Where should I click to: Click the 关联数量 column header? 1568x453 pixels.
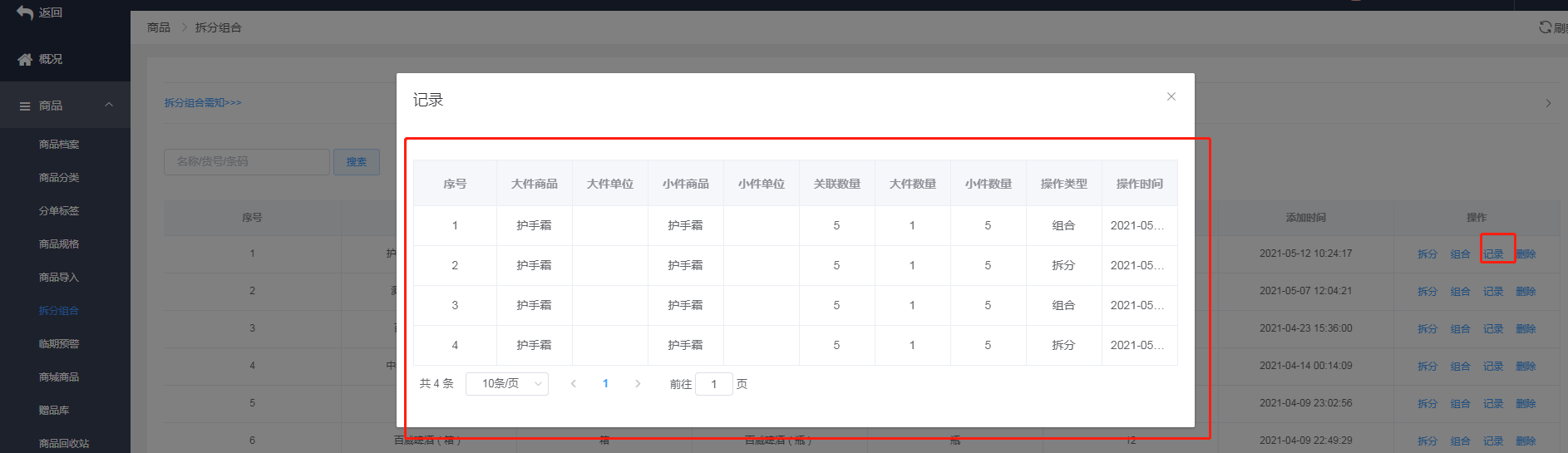(x=837, y=184)
